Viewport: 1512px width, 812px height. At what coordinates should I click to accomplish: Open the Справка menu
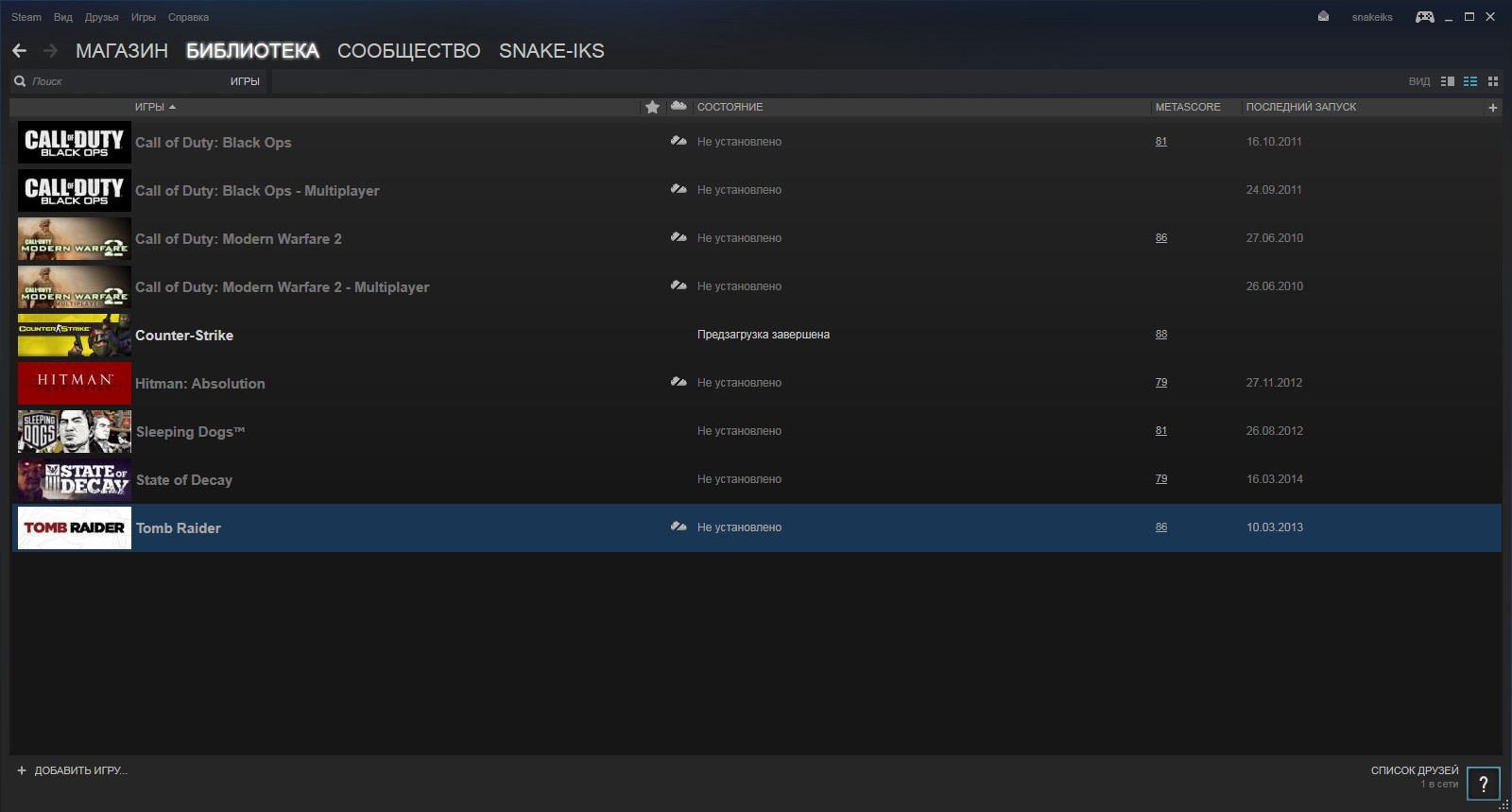click(188, 17)
